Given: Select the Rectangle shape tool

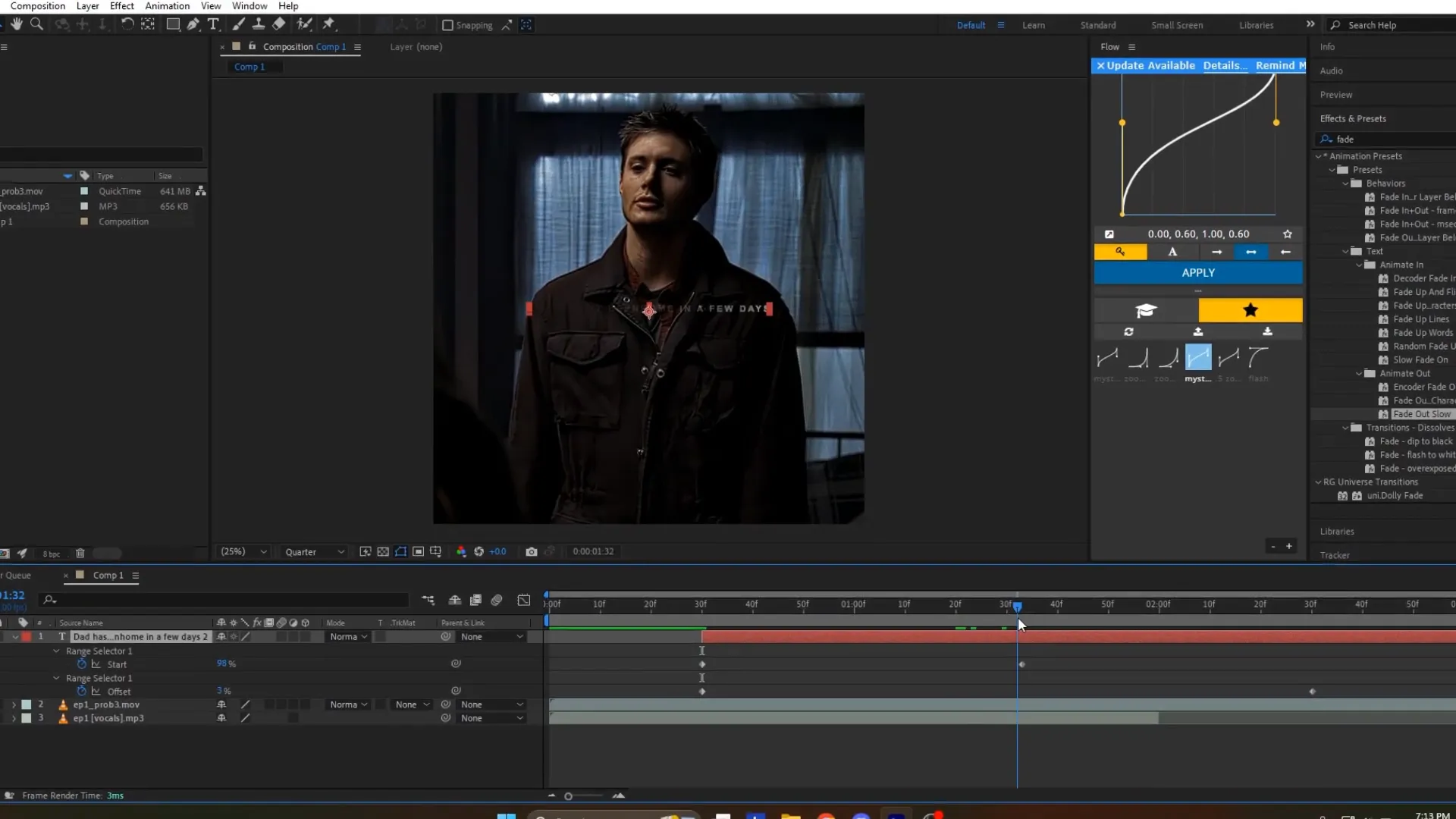Looking at the screenshot, I should pos(173,24).
